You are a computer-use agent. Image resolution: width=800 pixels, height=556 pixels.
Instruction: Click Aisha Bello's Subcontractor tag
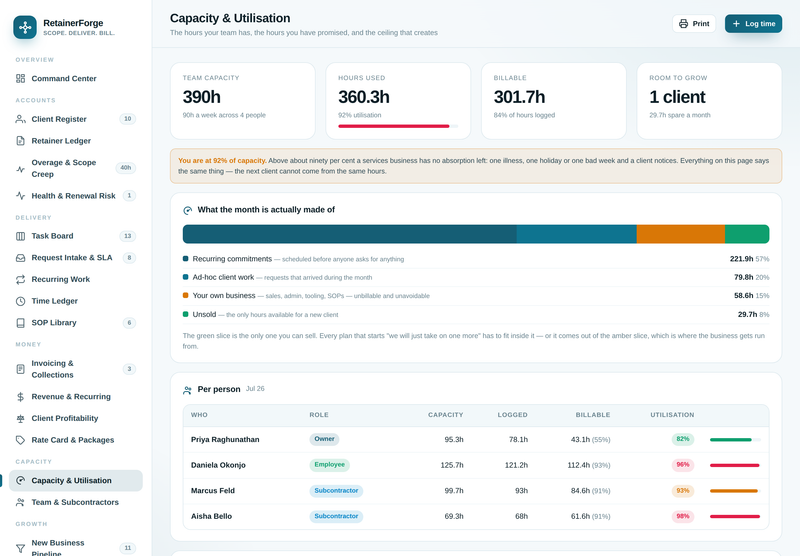coord(336,516)
